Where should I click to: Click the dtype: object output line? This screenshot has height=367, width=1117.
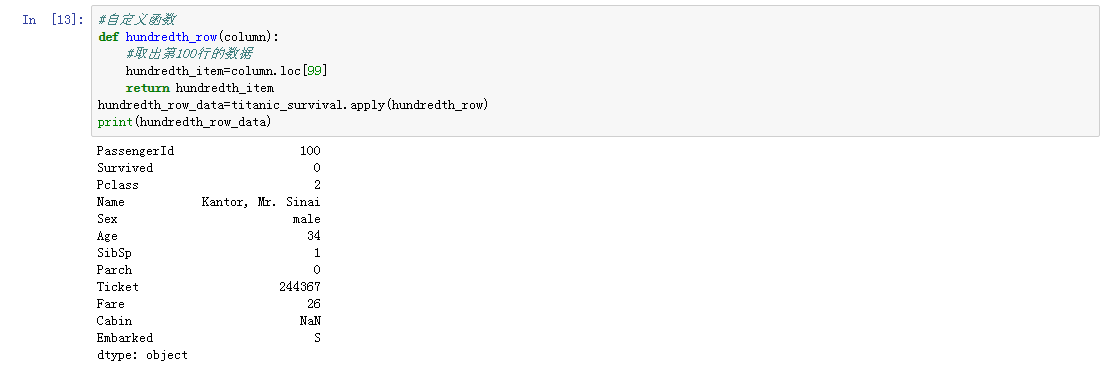point(142,355)
